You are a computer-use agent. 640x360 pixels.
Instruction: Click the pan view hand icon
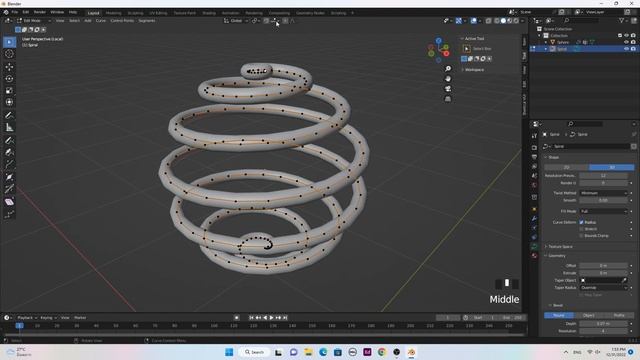click(448, 79)
